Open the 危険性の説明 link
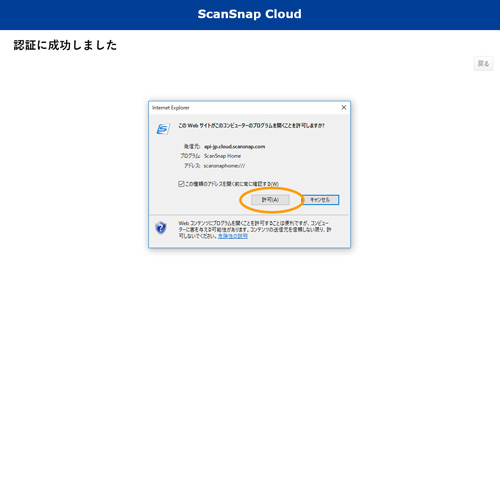This screenshot has width=500, height=477. (233, 236)
